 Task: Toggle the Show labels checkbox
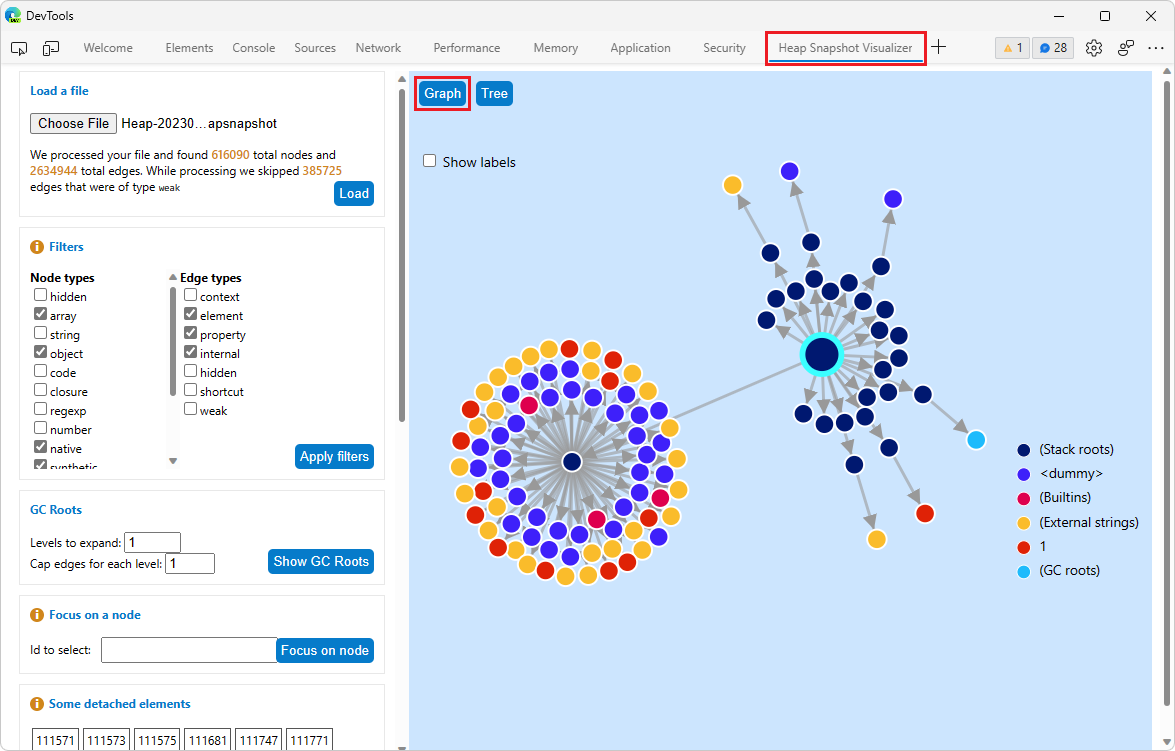[429, 160]
